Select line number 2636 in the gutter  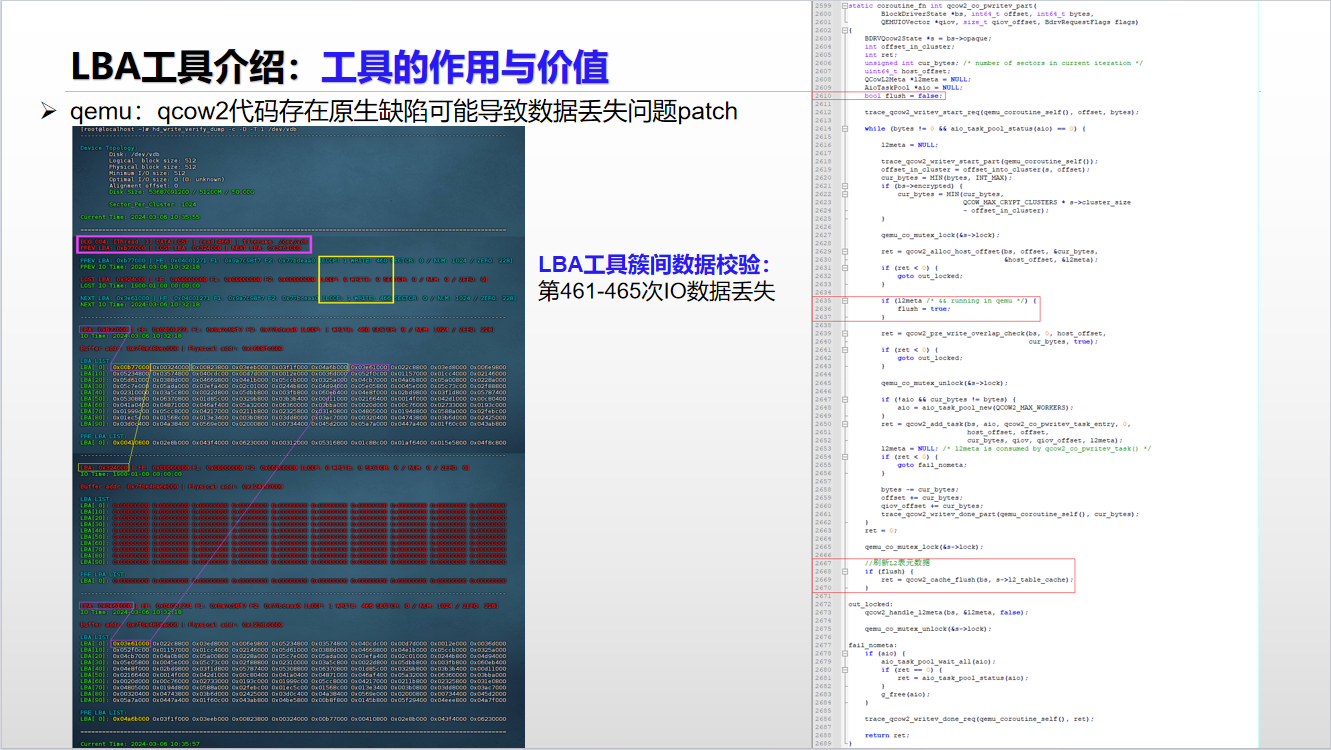tap(823, 308)
